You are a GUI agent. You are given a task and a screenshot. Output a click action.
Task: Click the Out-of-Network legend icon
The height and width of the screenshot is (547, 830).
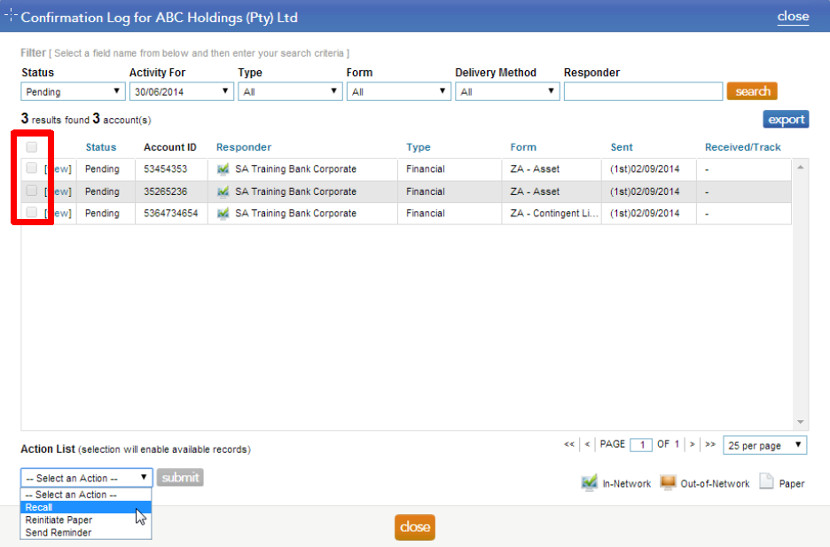point(668,483)
